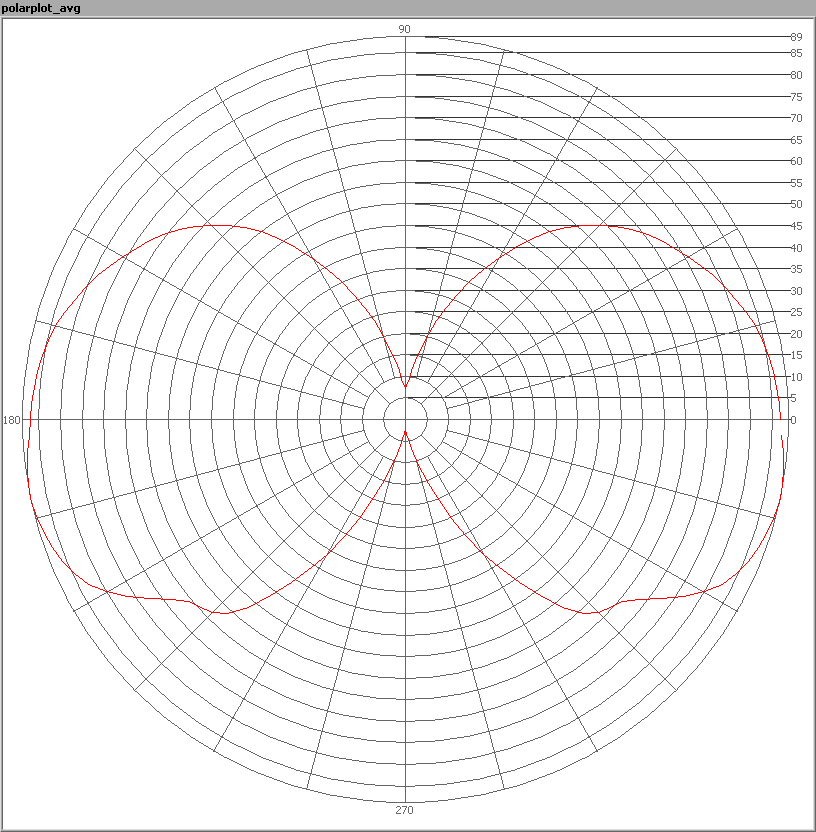Click the 50 ring scale label
Screen dimensions: 816x832
click(796, 204)
